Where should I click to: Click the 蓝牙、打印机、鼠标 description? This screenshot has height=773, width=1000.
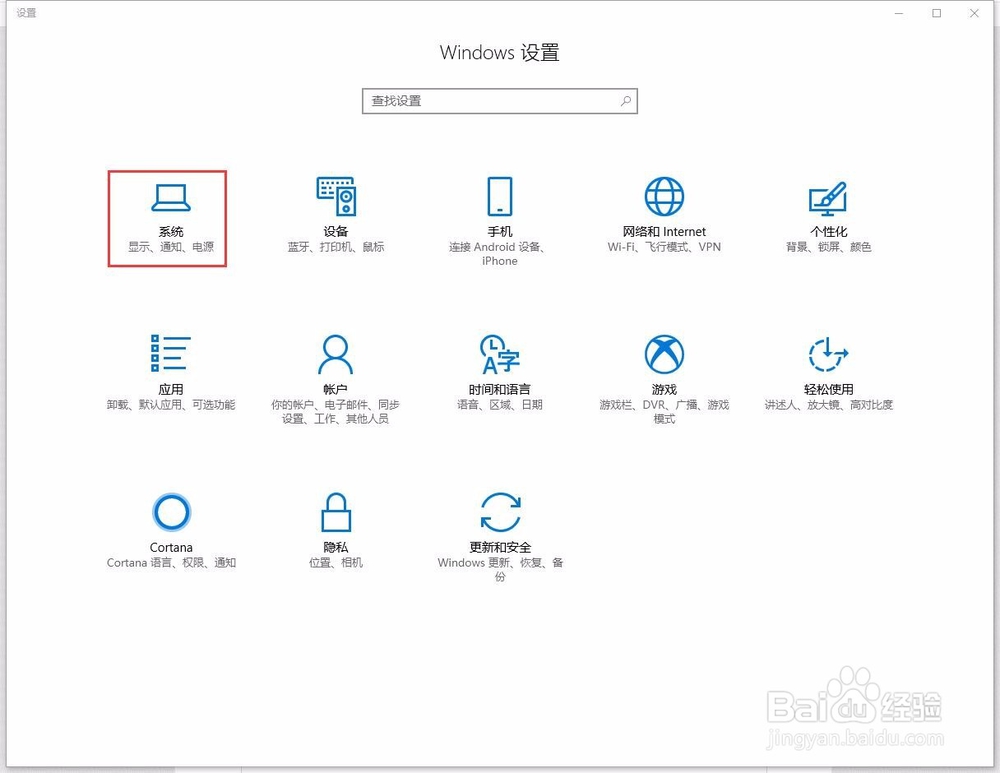click(x=335, y=247)
